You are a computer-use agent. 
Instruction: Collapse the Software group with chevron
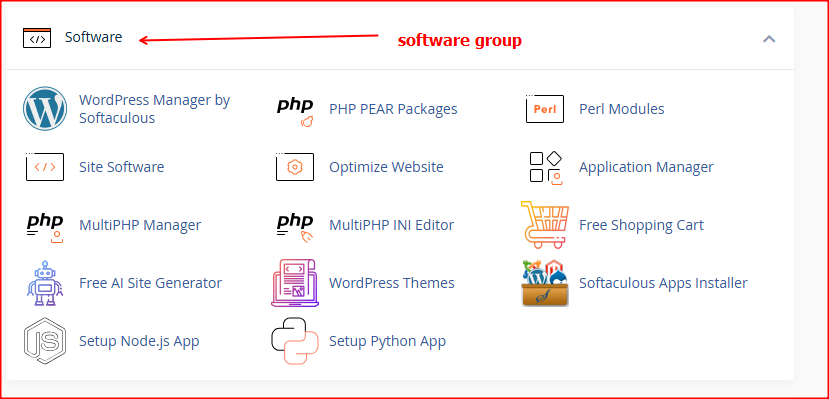(769, 39)
